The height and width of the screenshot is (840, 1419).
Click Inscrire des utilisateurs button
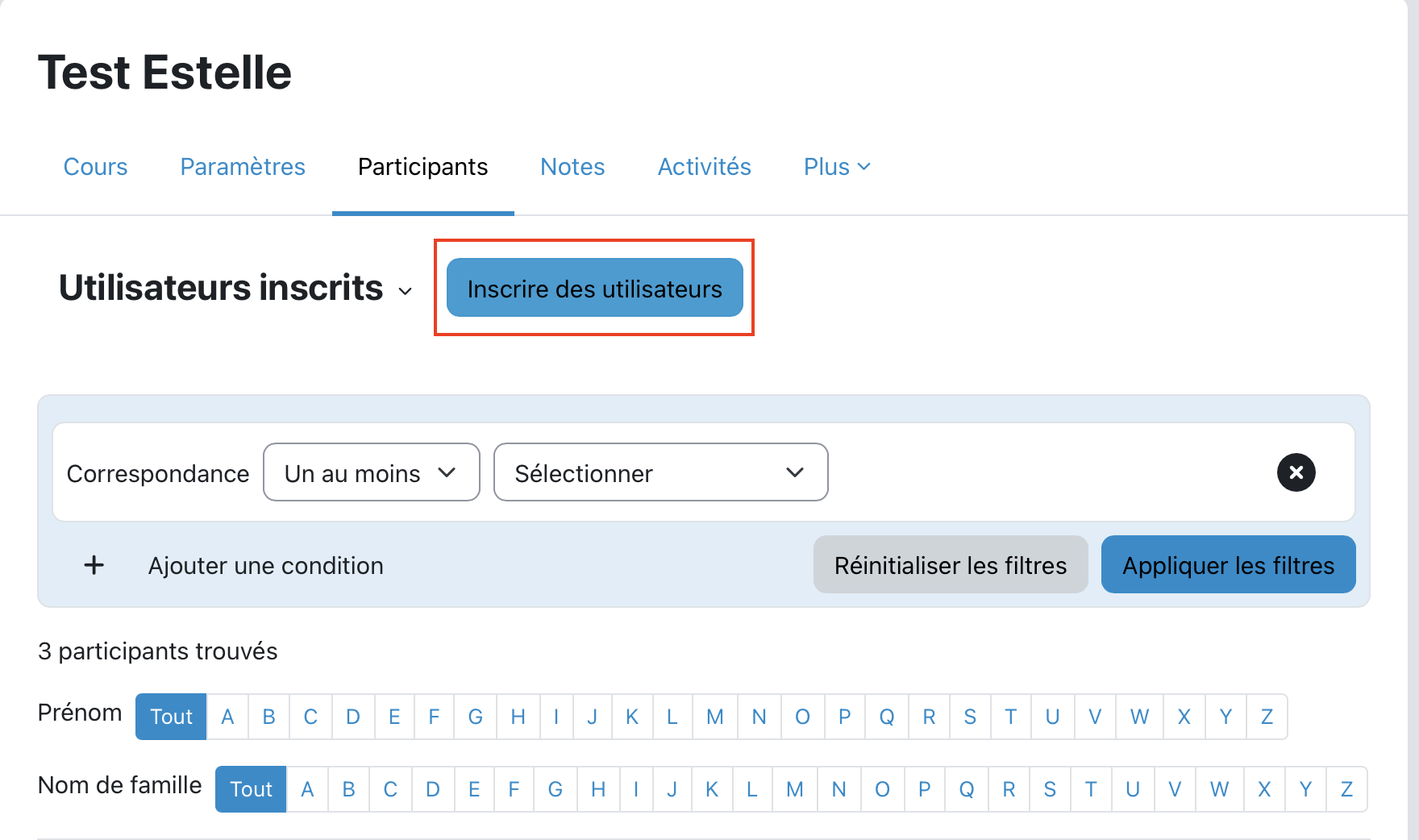[594, 288]
